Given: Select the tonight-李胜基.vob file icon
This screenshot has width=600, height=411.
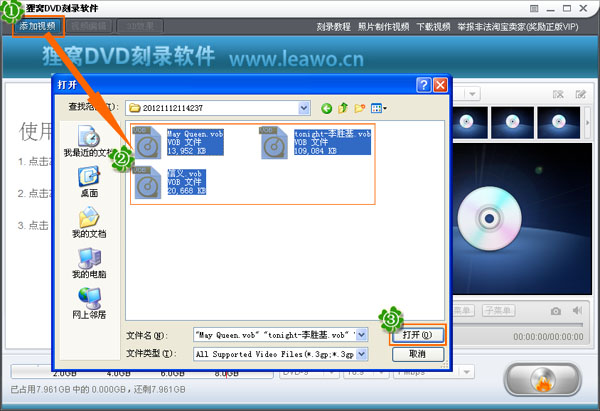Looking at the screenshot, I should (274, 142).
